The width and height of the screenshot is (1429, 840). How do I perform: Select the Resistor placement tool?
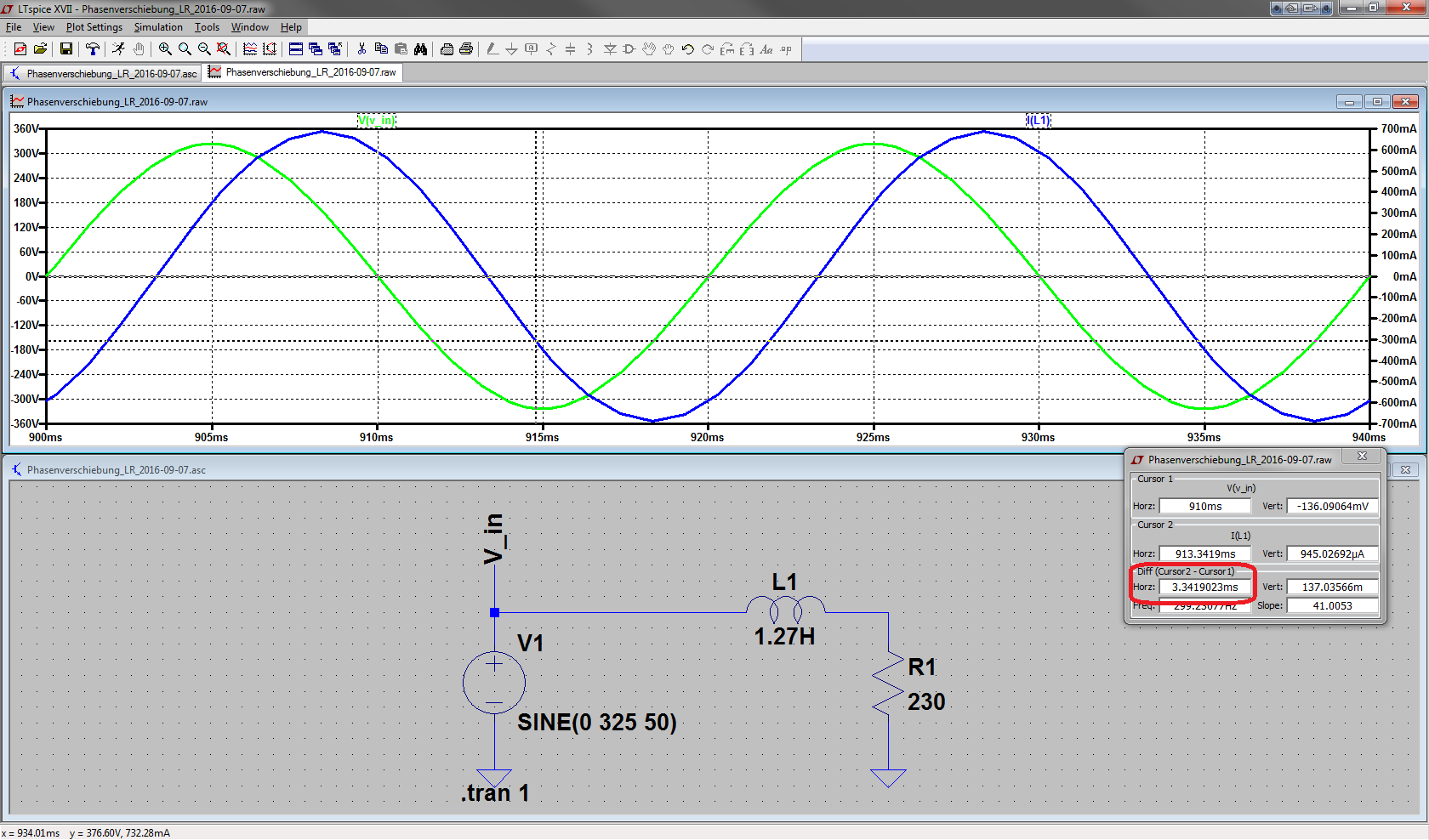pos(551,49)
